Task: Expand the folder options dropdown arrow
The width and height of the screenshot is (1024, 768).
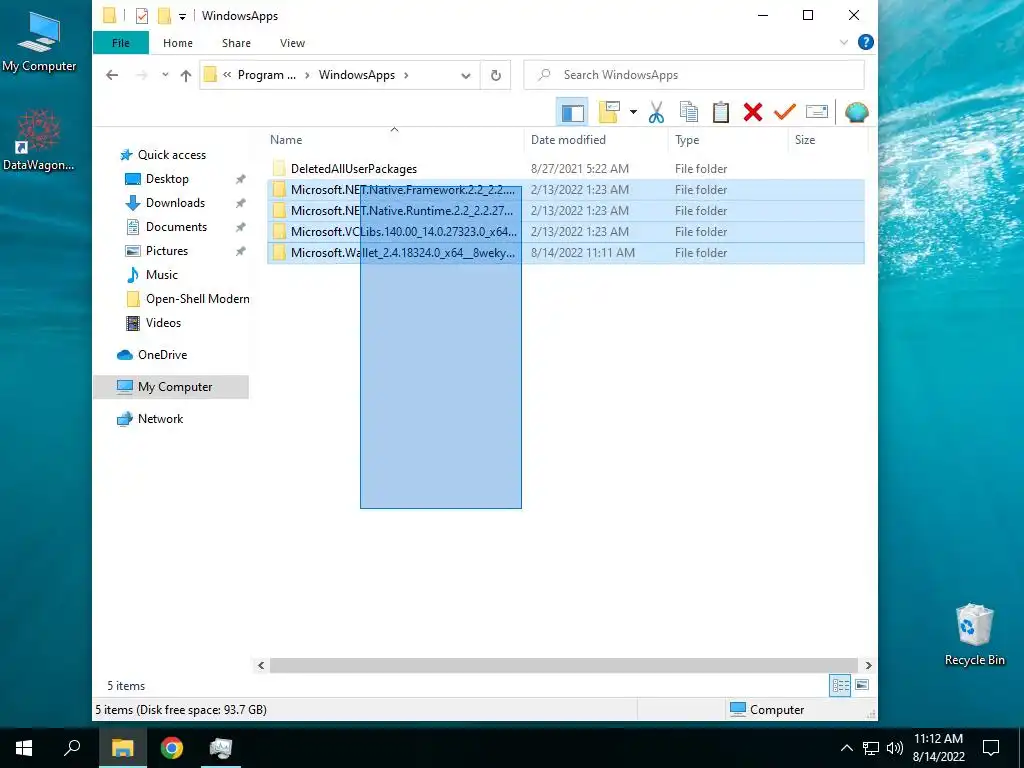Action: click(633, 112)
